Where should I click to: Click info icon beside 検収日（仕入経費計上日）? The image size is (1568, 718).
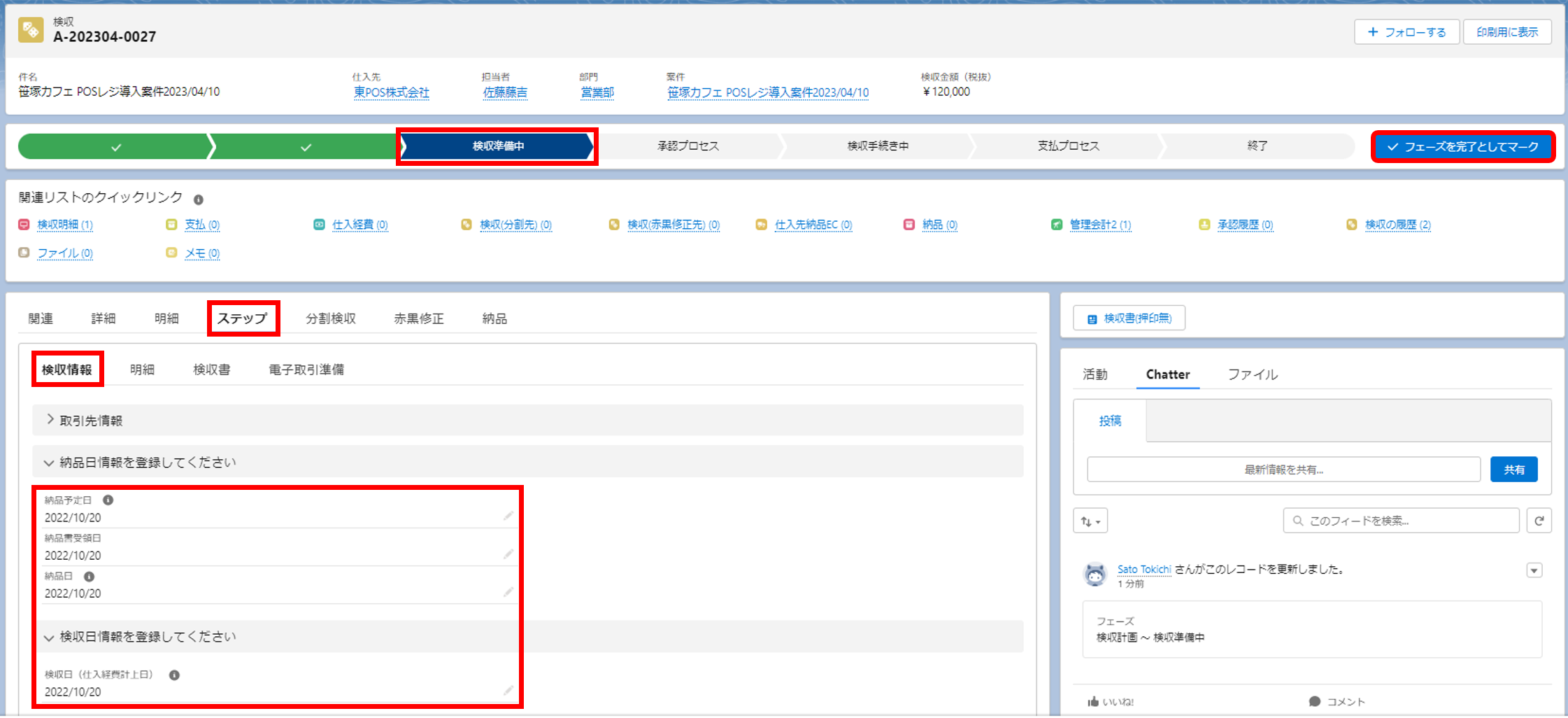pos(174,675)
